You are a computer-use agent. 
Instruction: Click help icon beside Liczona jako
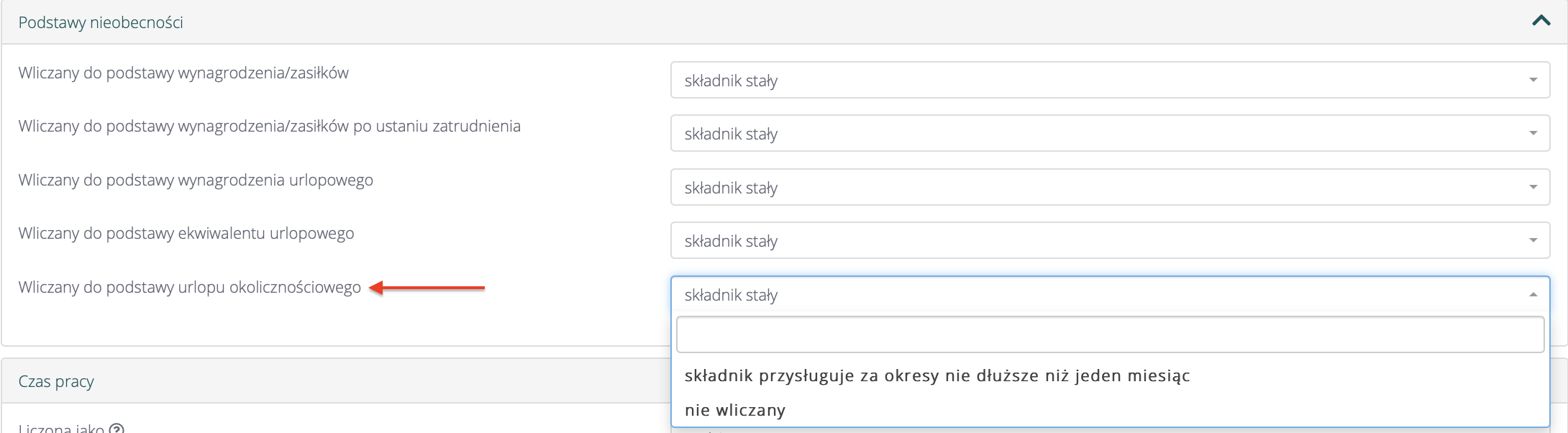[x=116, y=429]
